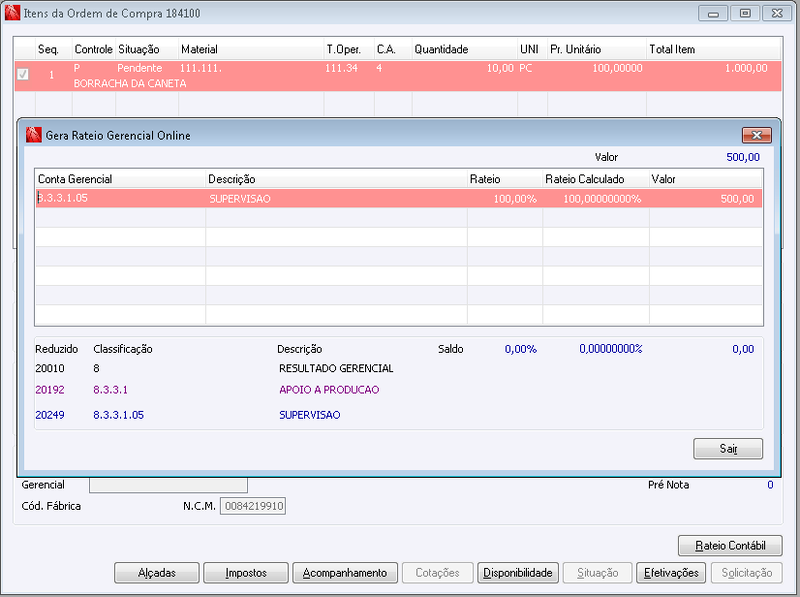Click the T.Oper. column header

click(x=349, y=49)
